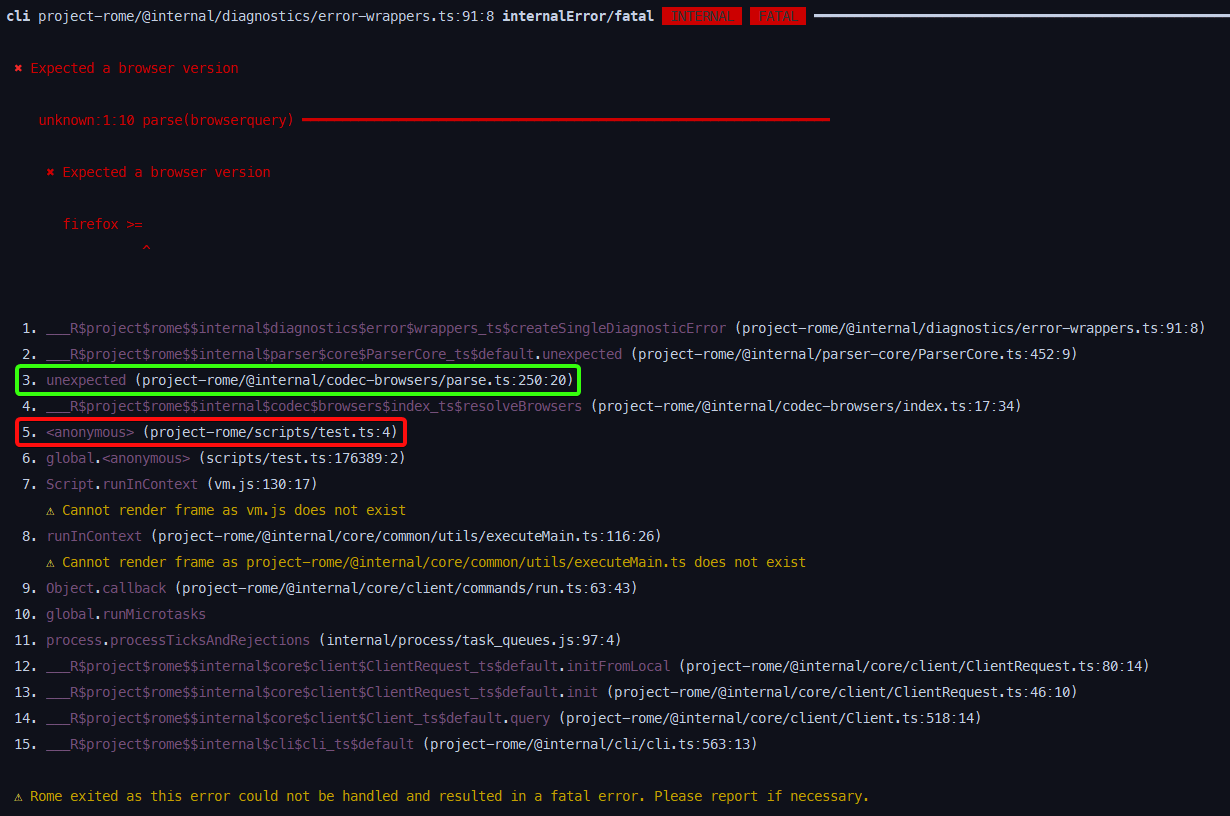
Task: Click "global.runMicrotasks" in frame 10
Action: (x=126, y=614)
